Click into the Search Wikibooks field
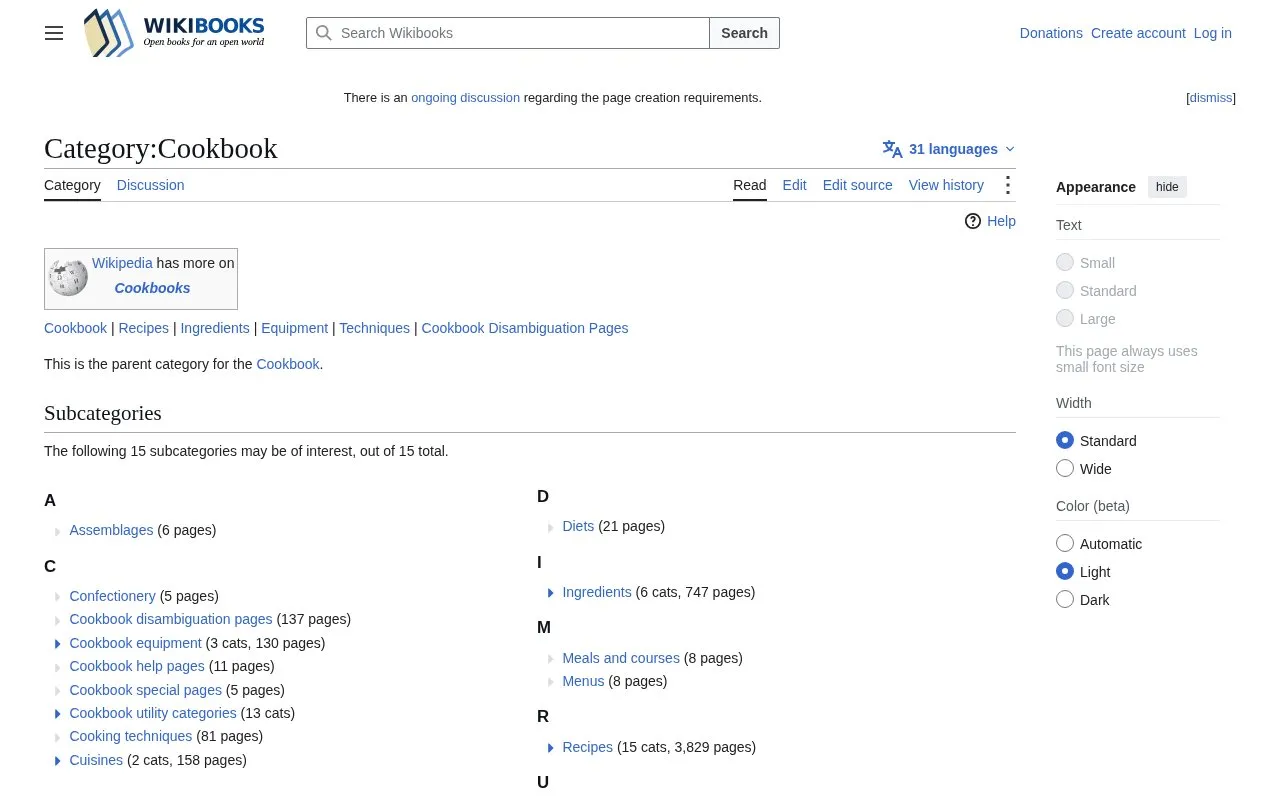 (x=508, y=33)
